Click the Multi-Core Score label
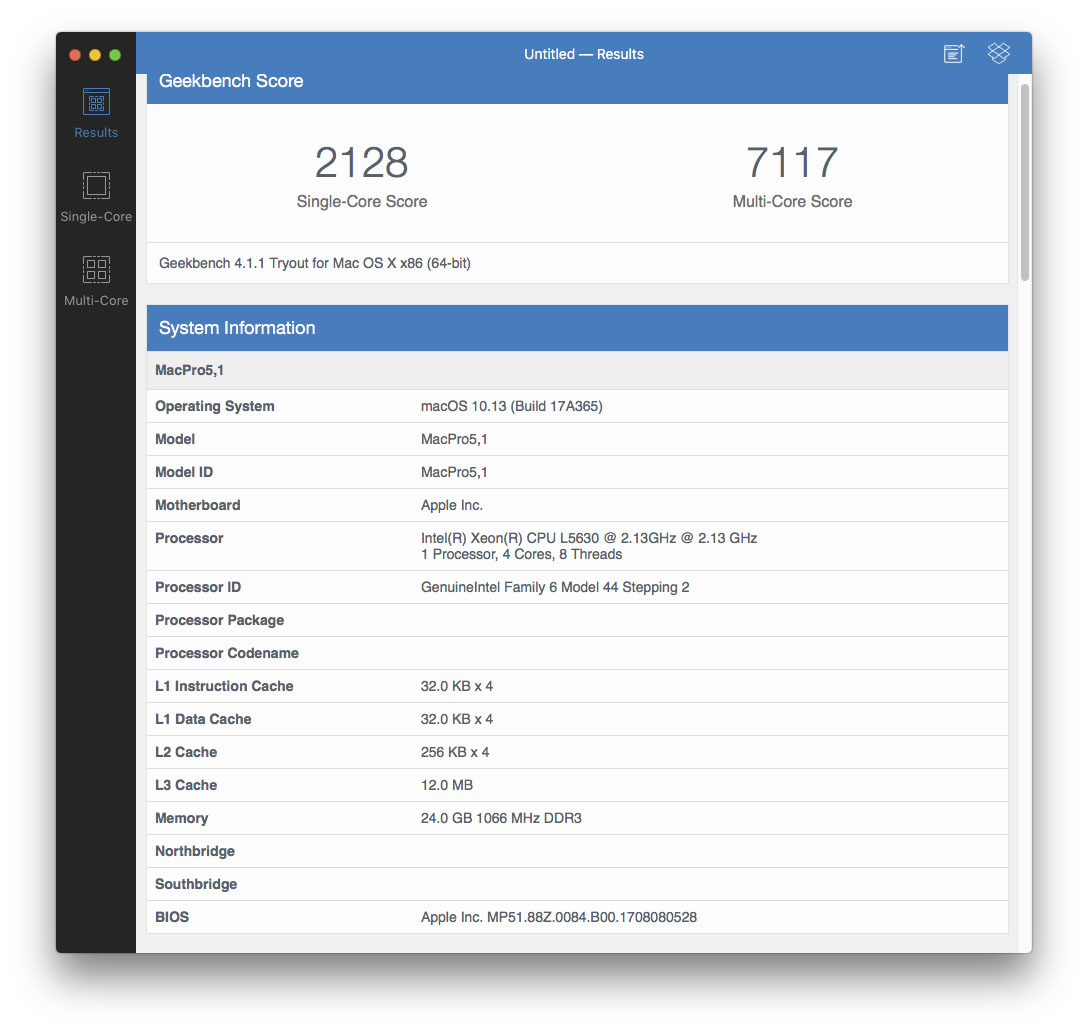 pyautogui.click(x=792, y=201)
